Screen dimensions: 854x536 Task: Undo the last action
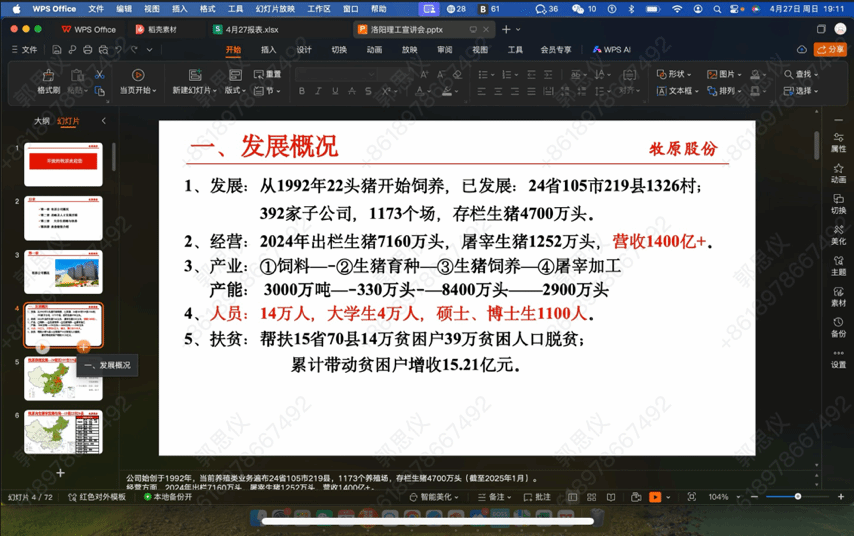coord(119,50)
